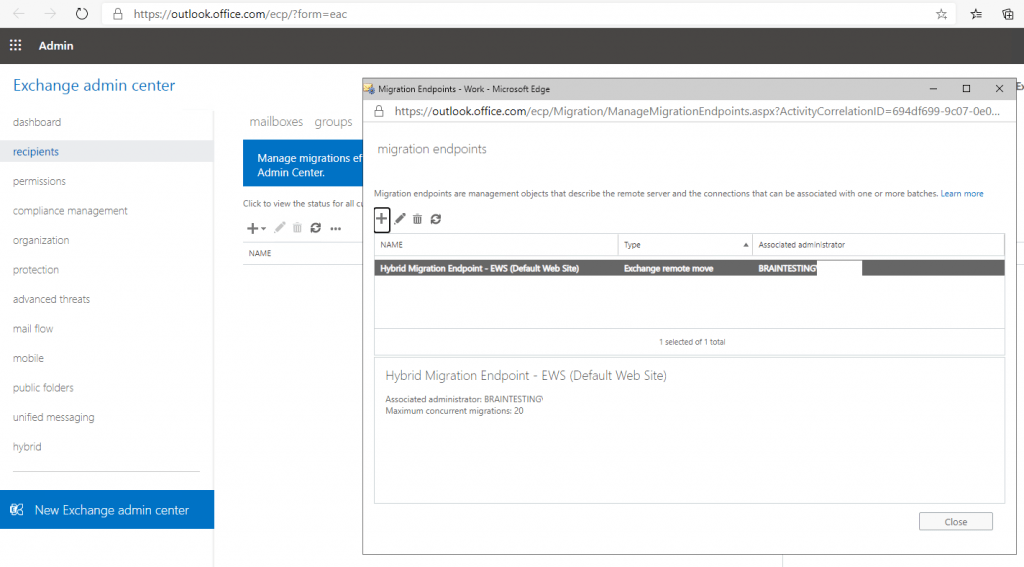Screen dimensions: 1024x567
Task: Open the mail flow section
Action: pyautogui.click(x=33, y=329)
